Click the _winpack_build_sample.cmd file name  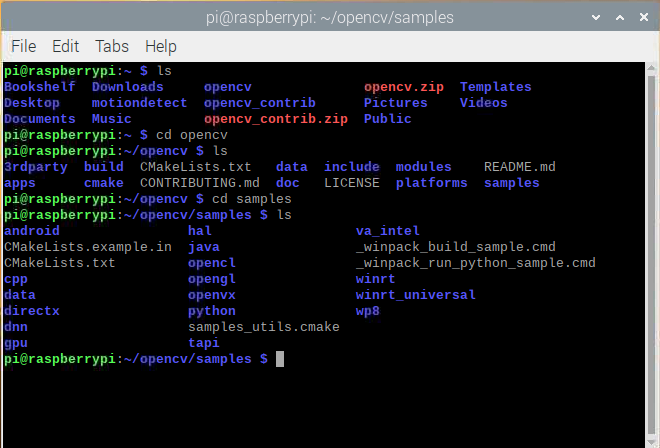pos(455,247)
